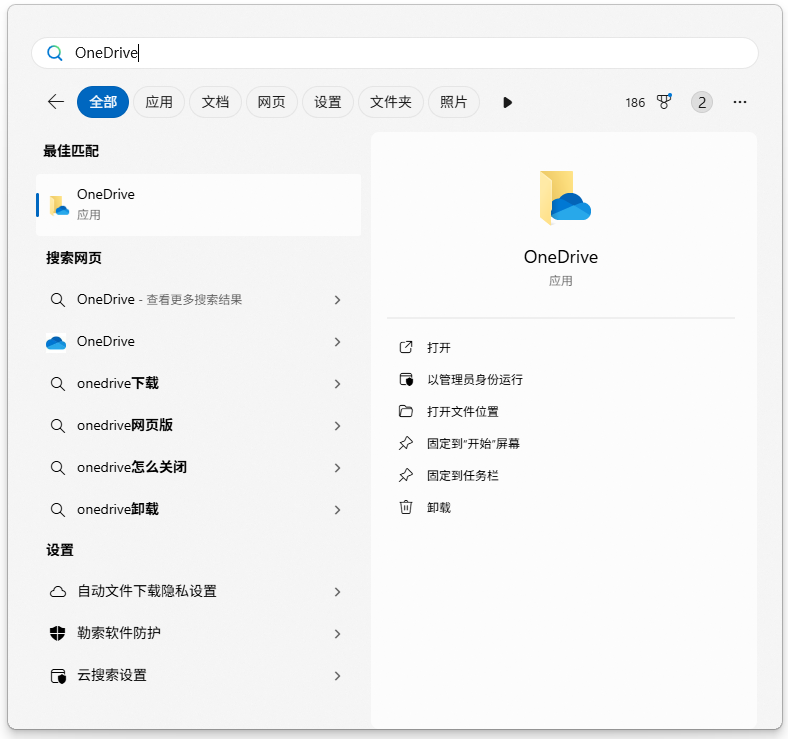Open the account badge showing 2
Viewport: 788px width, 739px height.
[702, 103]
